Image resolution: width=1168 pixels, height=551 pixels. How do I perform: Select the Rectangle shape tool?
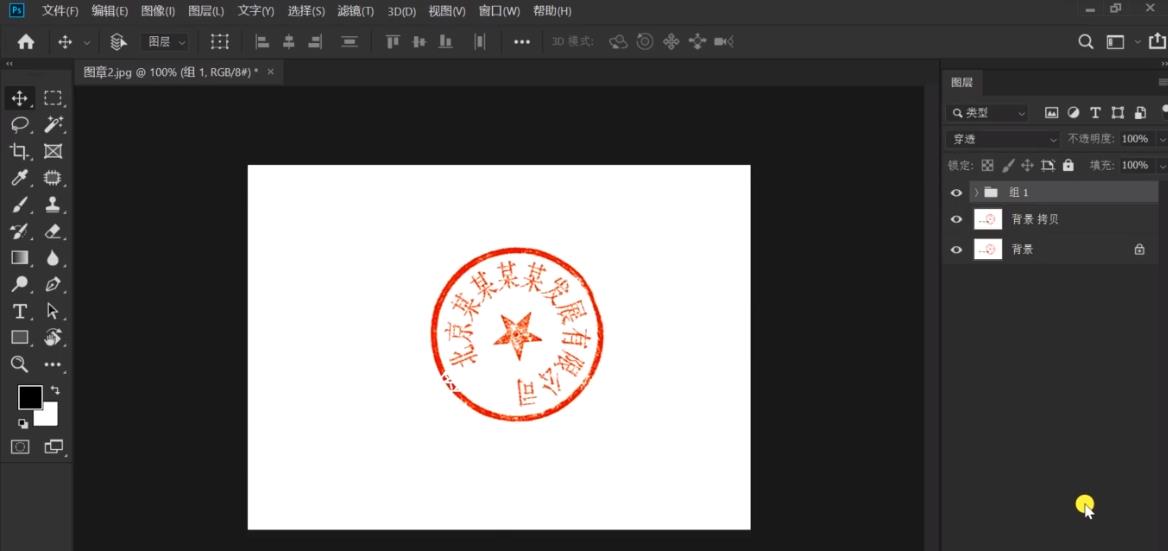pyautogui.click(x=19, y=337)
